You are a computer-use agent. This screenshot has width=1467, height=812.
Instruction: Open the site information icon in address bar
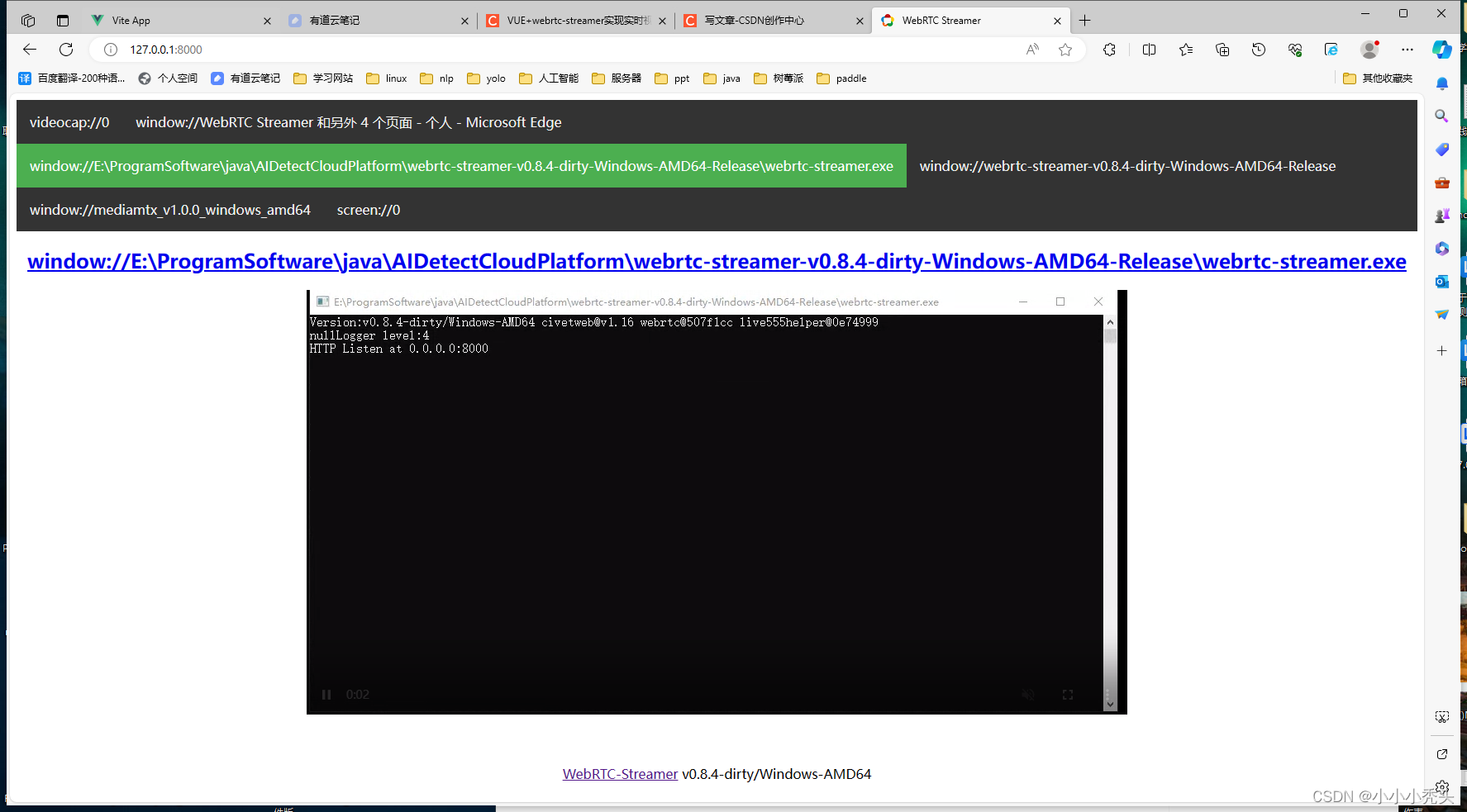coord(111,50)
